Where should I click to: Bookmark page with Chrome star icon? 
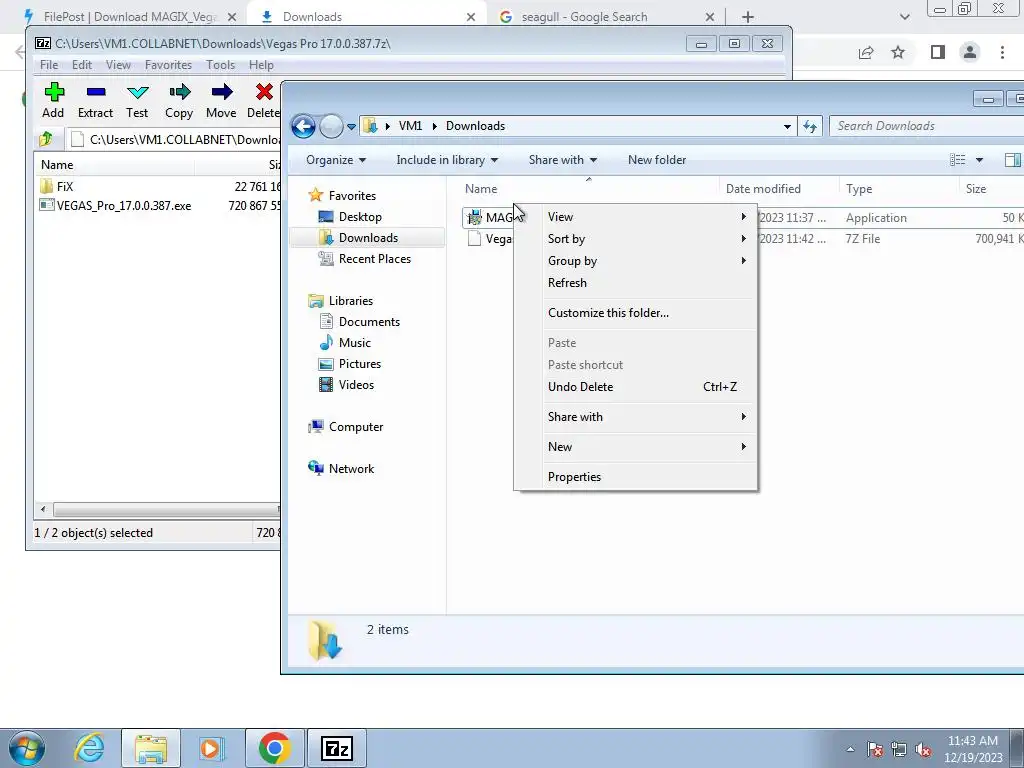tap(898, 52)
